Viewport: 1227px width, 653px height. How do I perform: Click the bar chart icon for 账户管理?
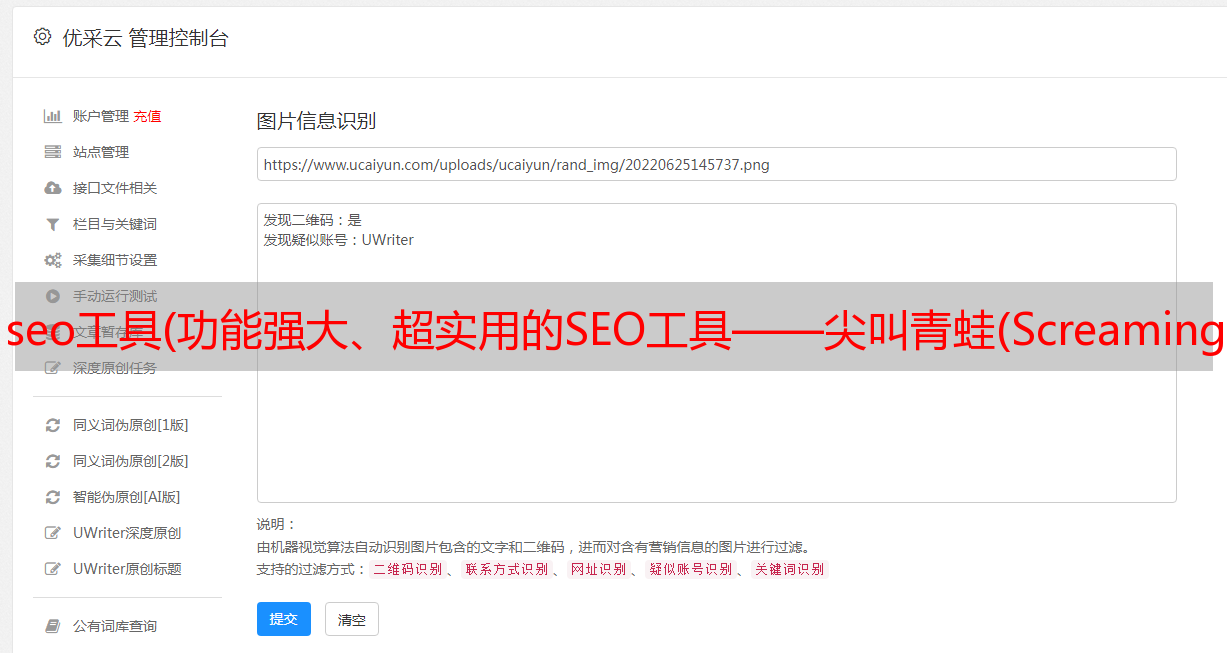point(53,116)
